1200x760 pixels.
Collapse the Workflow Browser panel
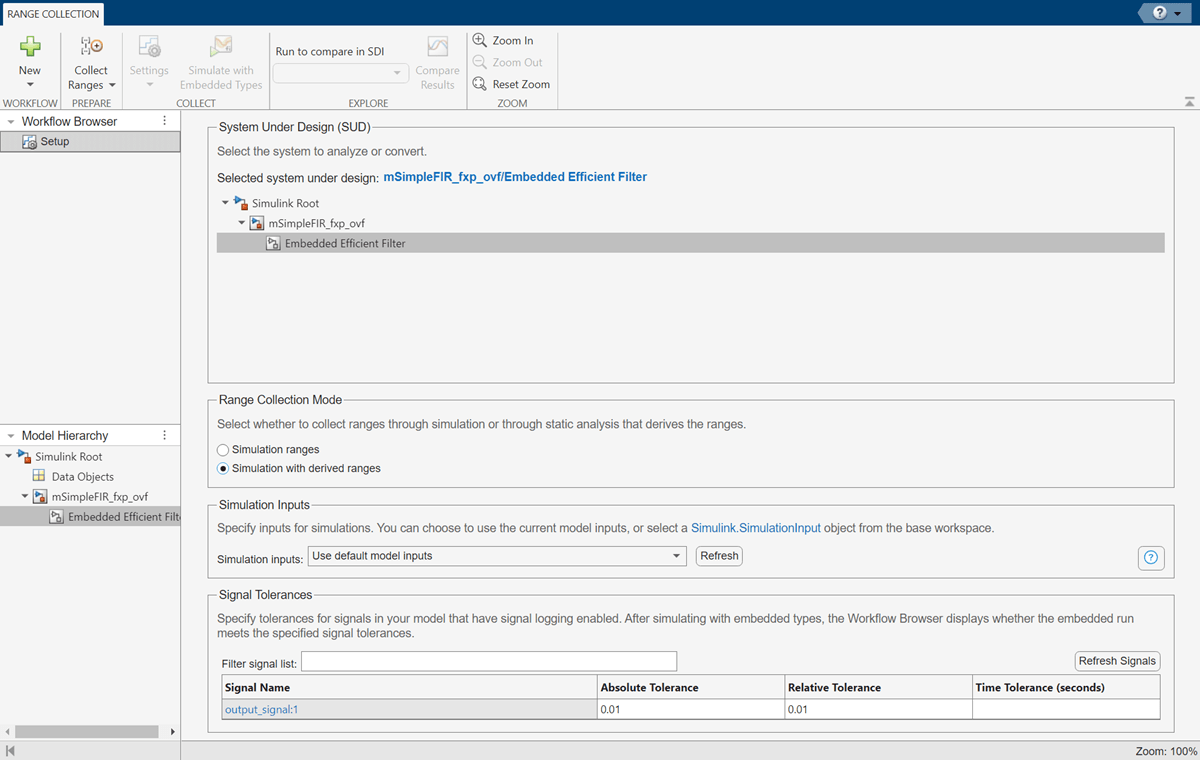click(10, 122)
